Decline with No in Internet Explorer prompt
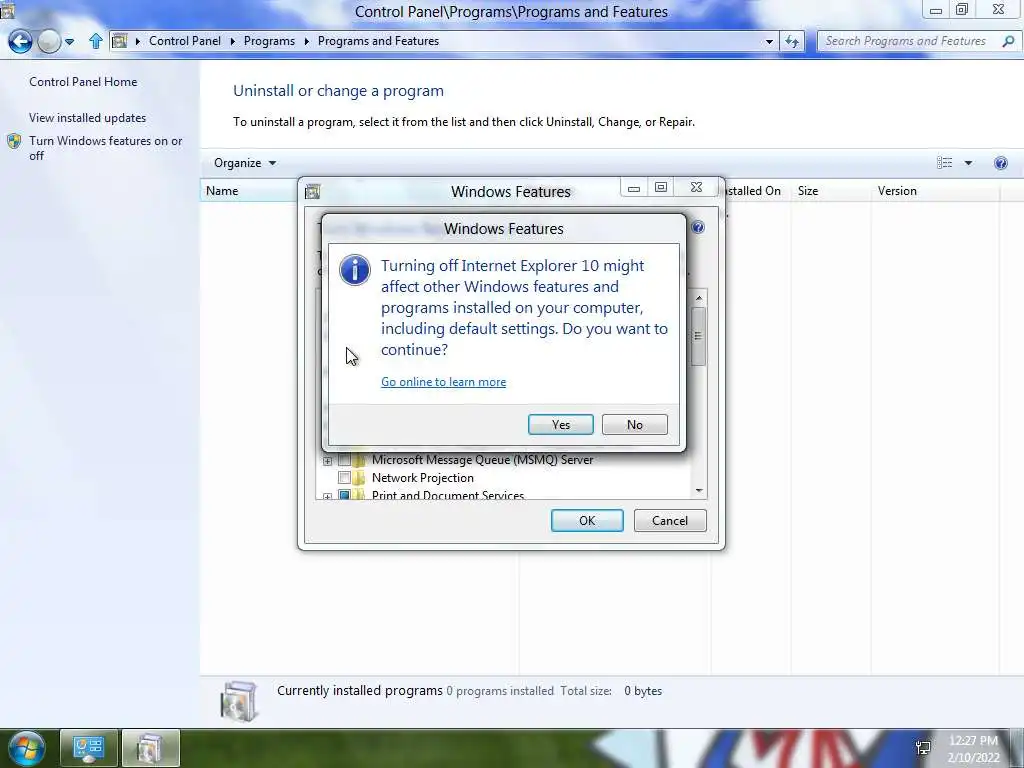 (x=634, y=424)
